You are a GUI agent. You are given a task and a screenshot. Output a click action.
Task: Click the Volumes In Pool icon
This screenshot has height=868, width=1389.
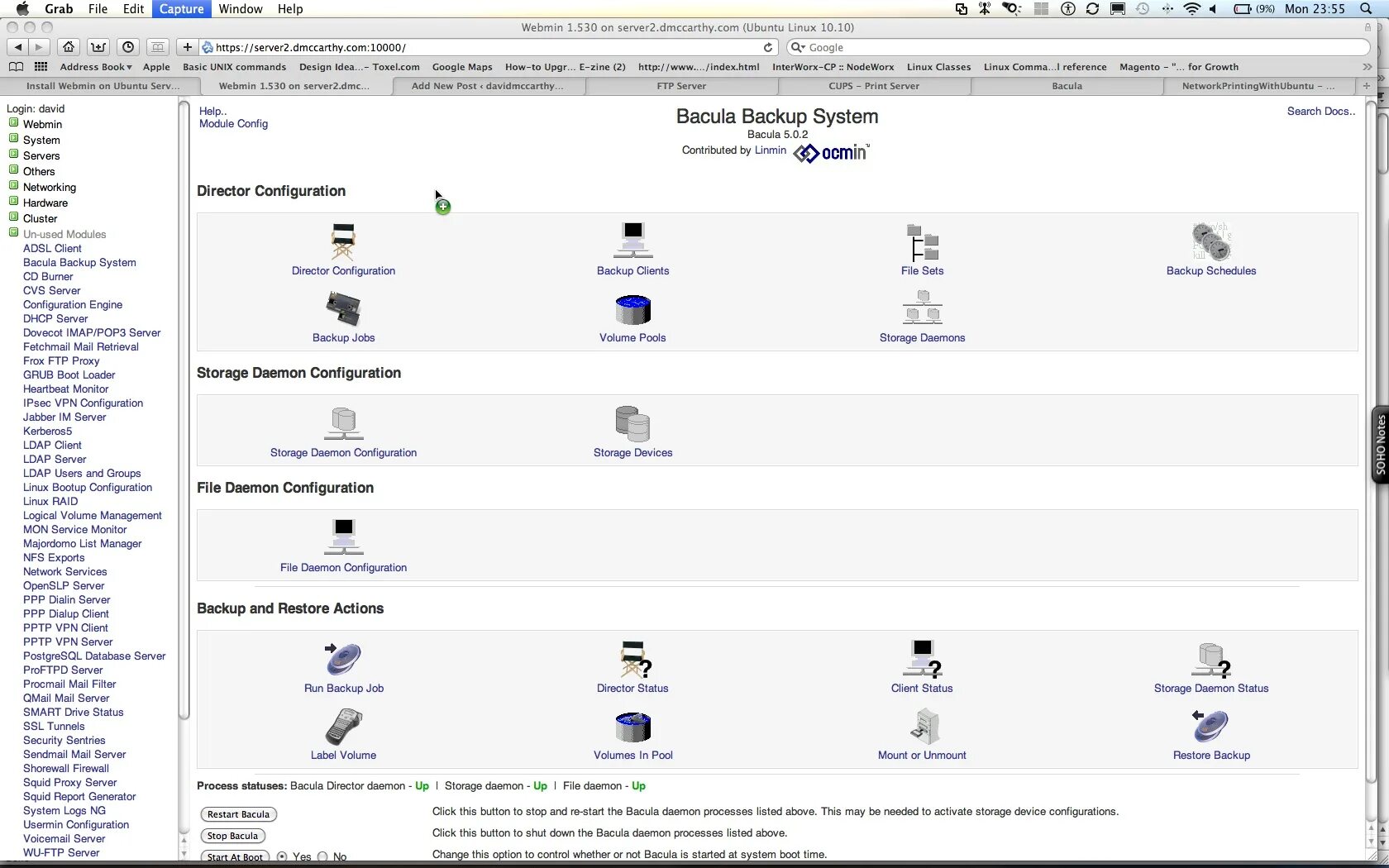point(632,727)
